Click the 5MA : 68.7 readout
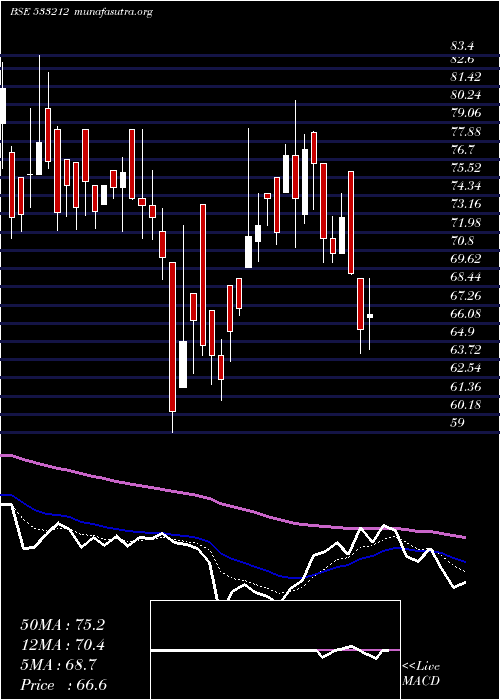The image size is (500, 700). point(58,665)
